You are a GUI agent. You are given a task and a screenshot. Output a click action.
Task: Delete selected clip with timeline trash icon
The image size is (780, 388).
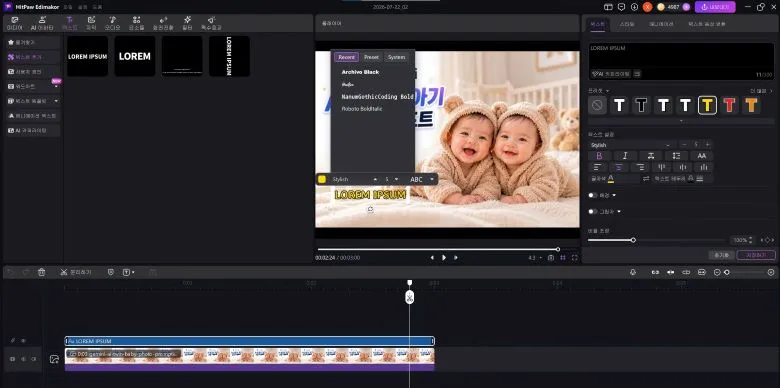tap(42, 272)
